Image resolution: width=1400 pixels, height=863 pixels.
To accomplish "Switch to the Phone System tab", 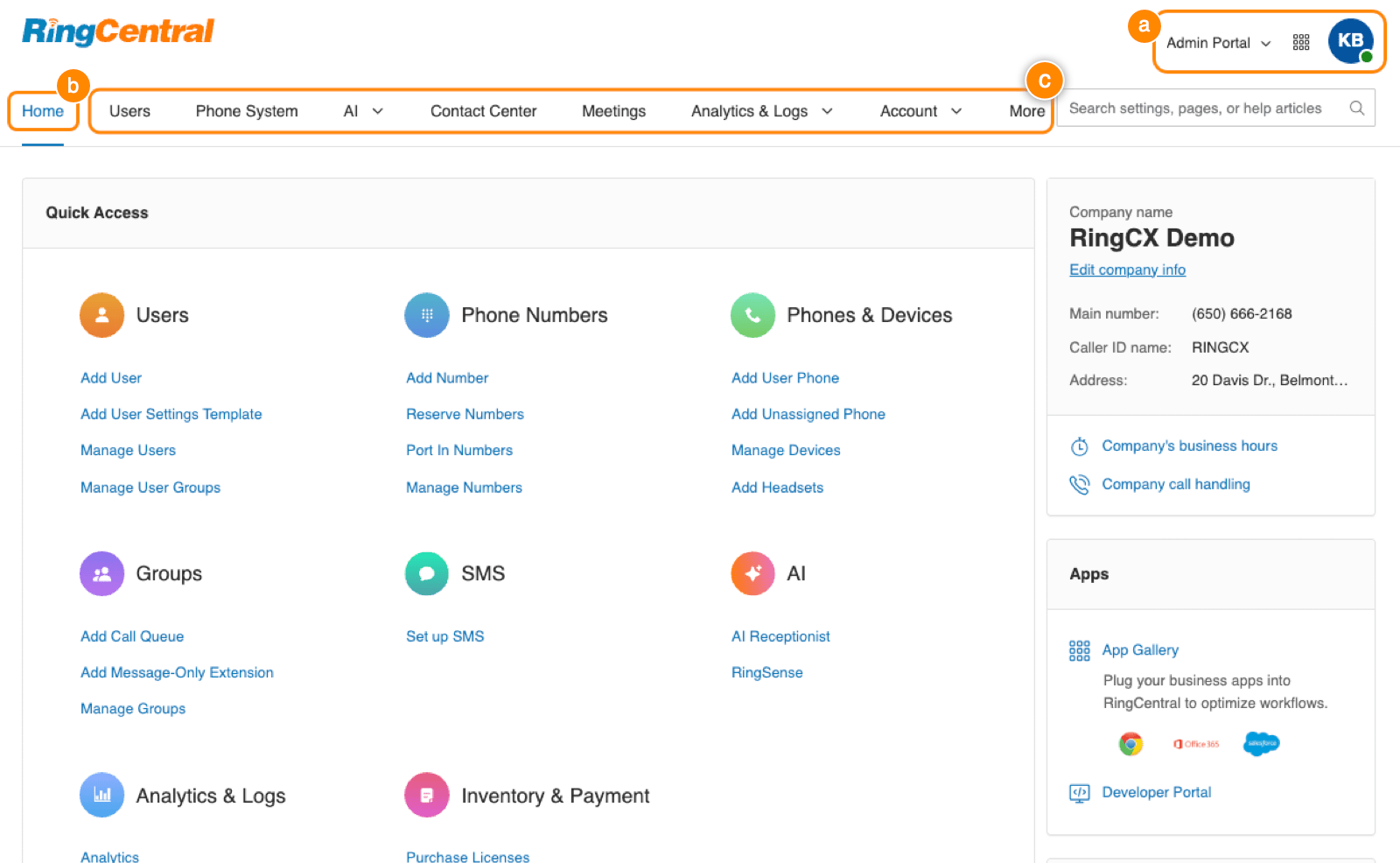I will (247, 111).
